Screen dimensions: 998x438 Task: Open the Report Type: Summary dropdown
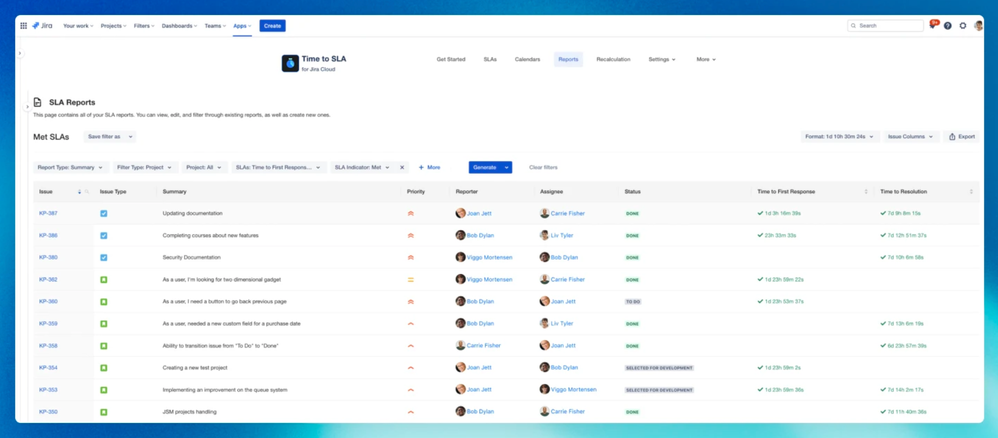click(x=70, y=167)
